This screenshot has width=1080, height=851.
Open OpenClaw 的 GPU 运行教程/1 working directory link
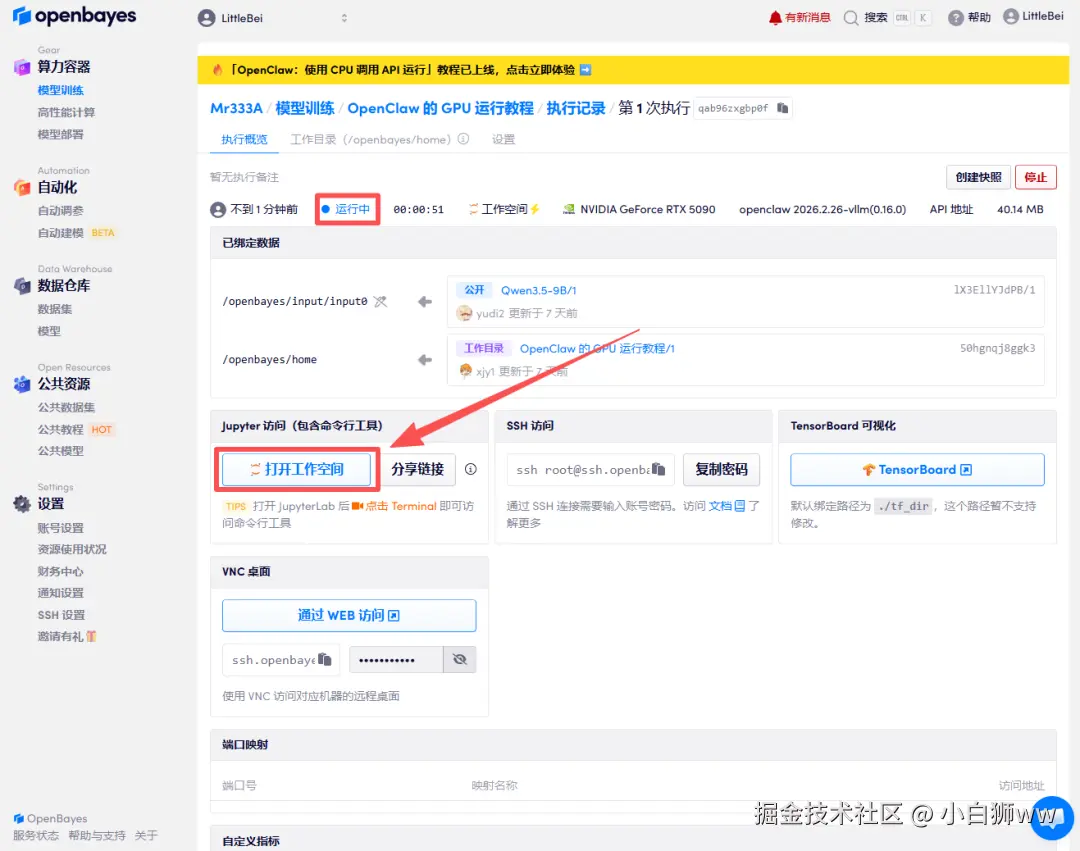click(x=597, y=348)
